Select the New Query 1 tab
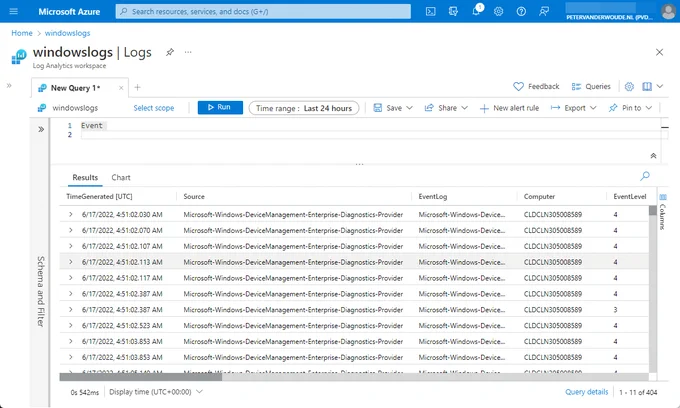Viewport: 680px width, 408px height. [x=75, y=88]
